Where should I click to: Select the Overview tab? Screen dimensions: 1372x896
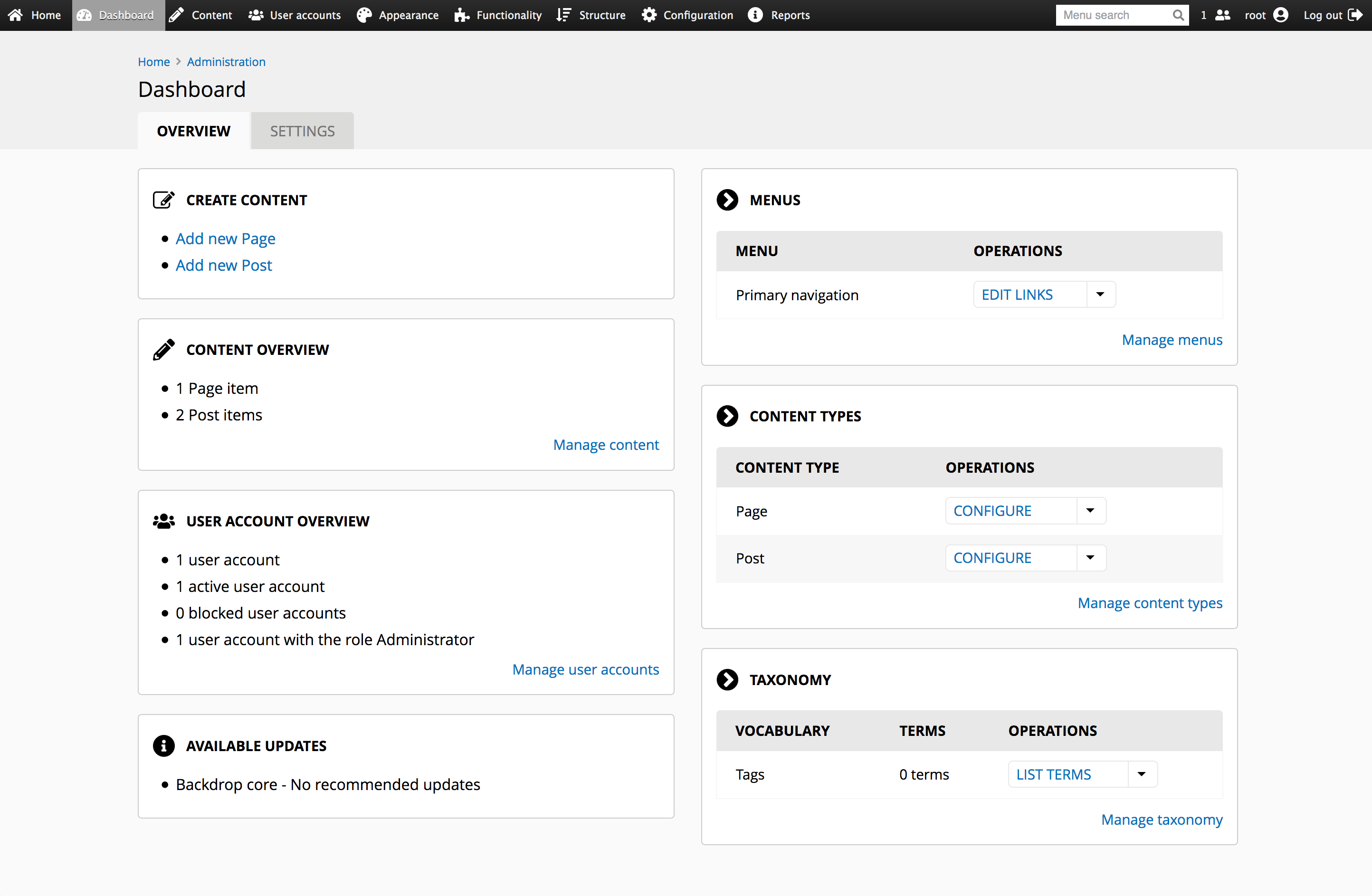(x=193, y=131)
